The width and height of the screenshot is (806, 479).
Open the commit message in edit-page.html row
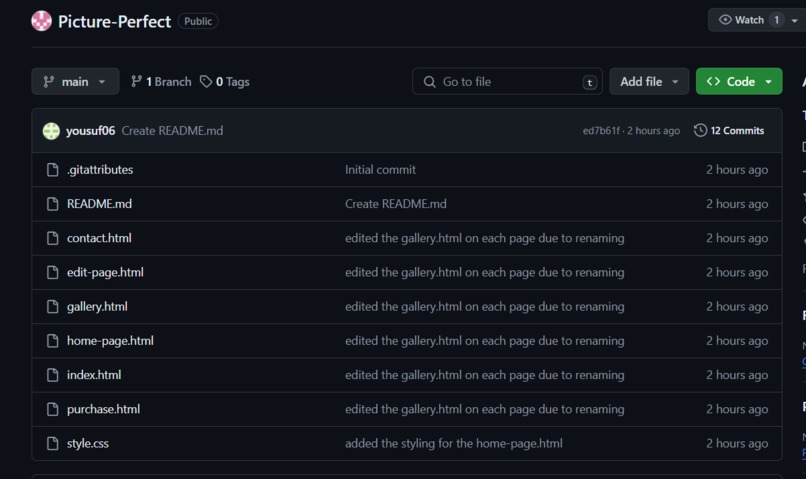tap(485, 272)
